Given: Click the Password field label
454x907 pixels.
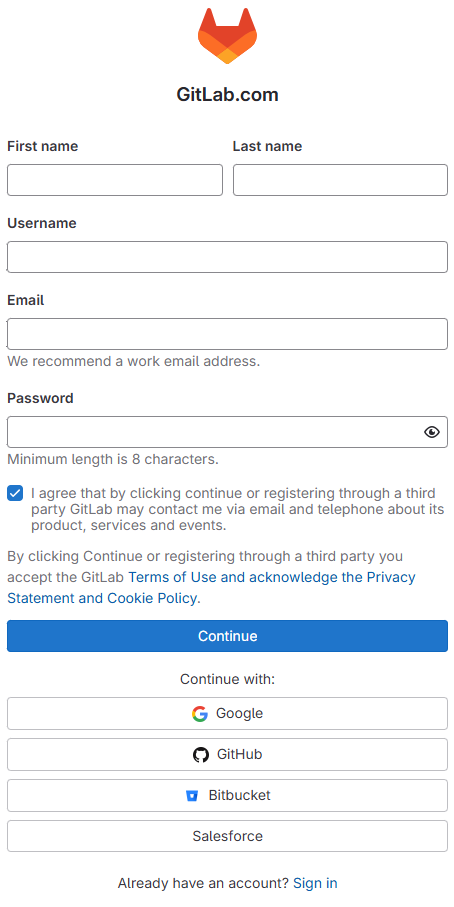Looking at the screenshot, I should 40,399.
